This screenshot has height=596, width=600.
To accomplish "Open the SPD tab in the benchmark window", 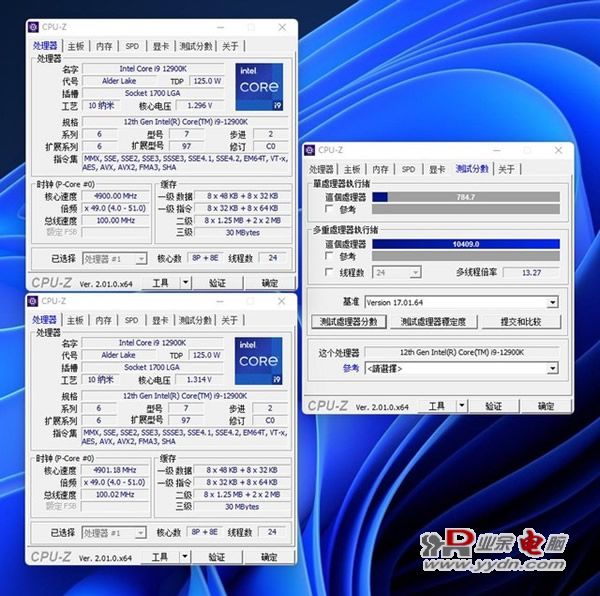I will click(x=408, y=169).
